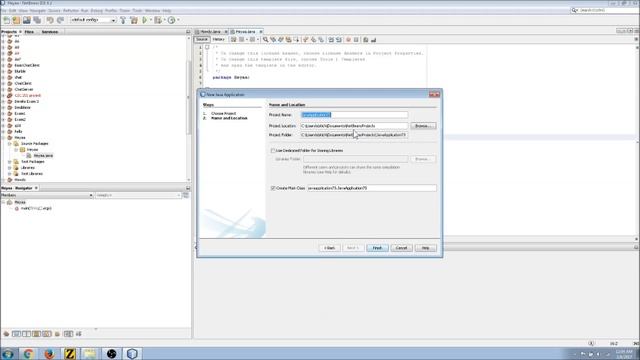Select the Exam1 project in tree

20,113
